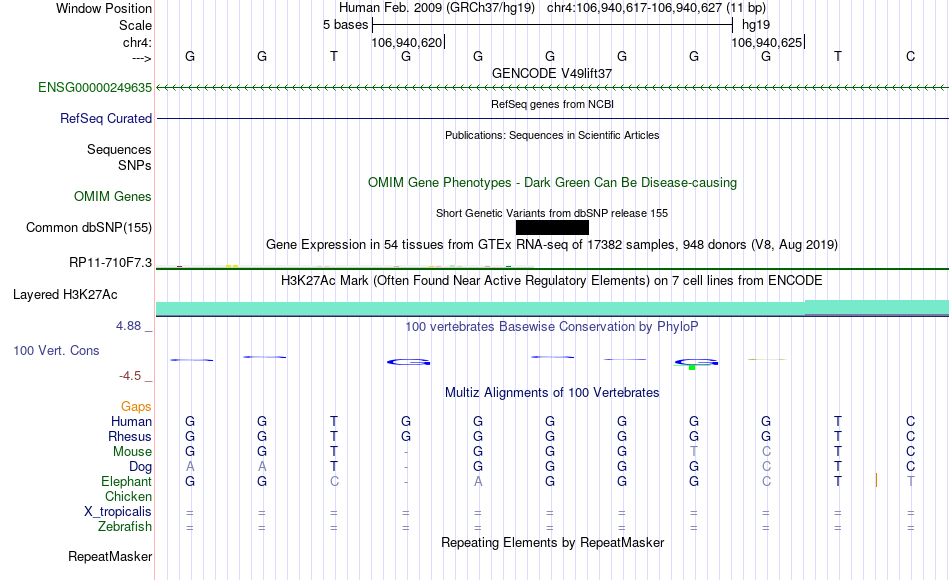The height and width of the screenshot is (580, 950).
Task: Click the light T in Mouse row
Action: pos(694,452)
